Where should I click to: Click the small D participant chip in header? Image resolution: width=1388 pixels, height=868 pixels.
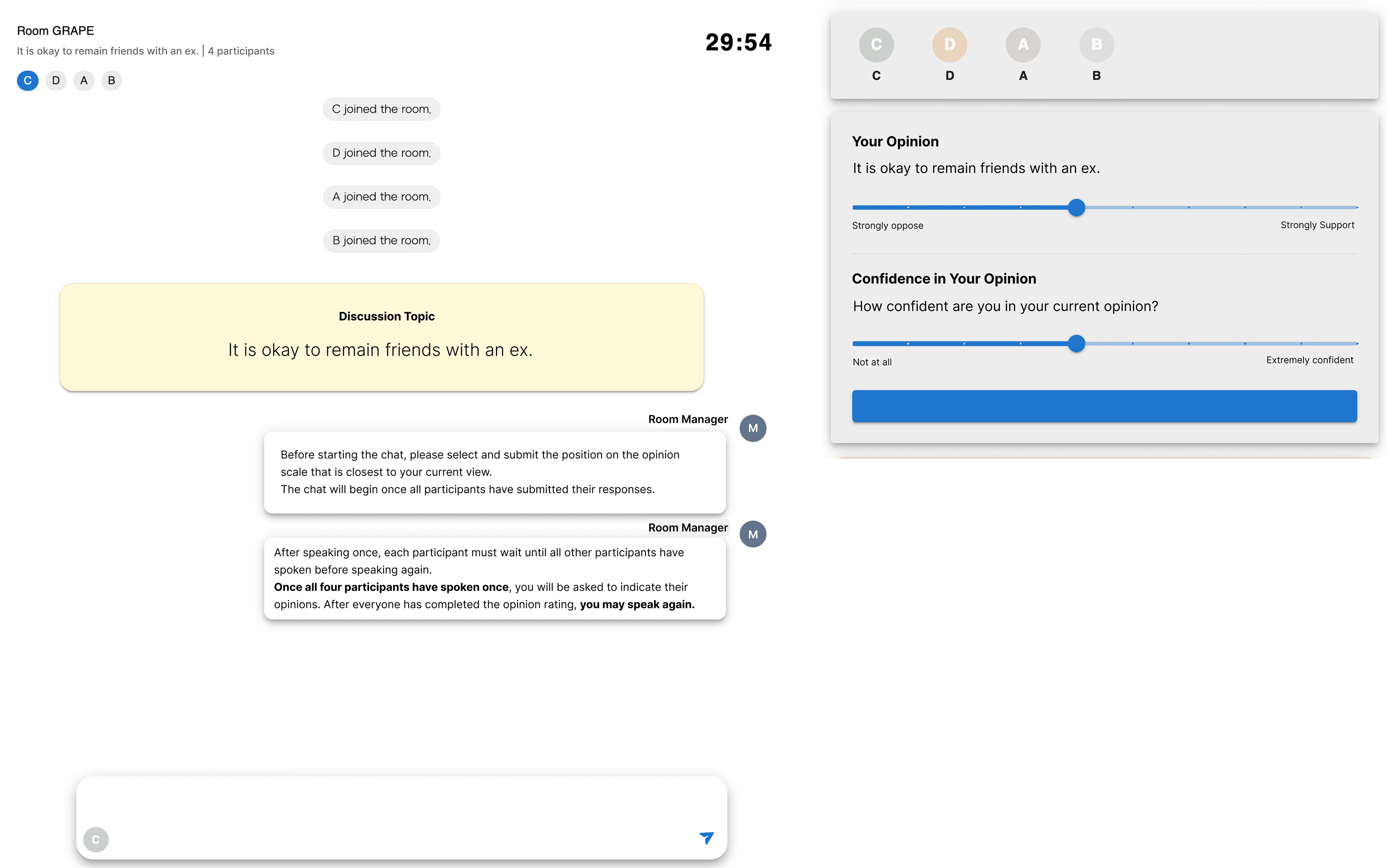56,80
